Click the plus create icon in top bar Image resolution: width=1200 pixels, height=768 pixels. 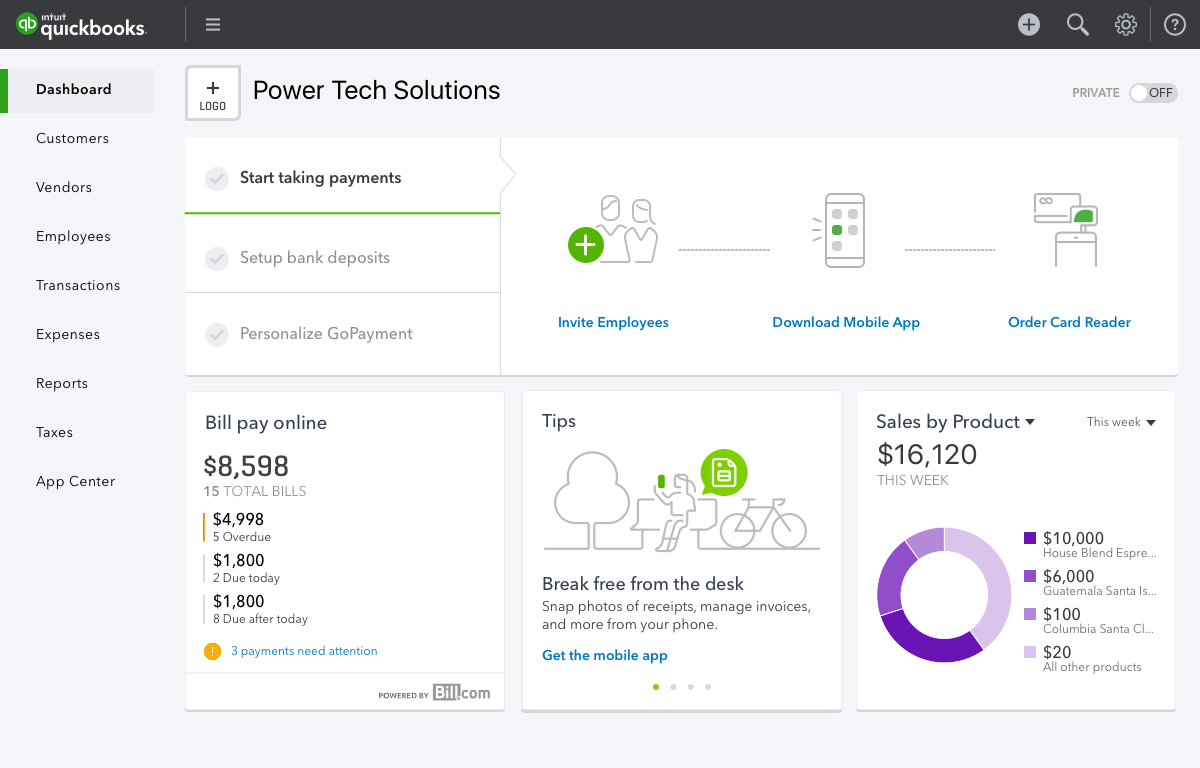pyautogui.click(x=1029, y=25)
